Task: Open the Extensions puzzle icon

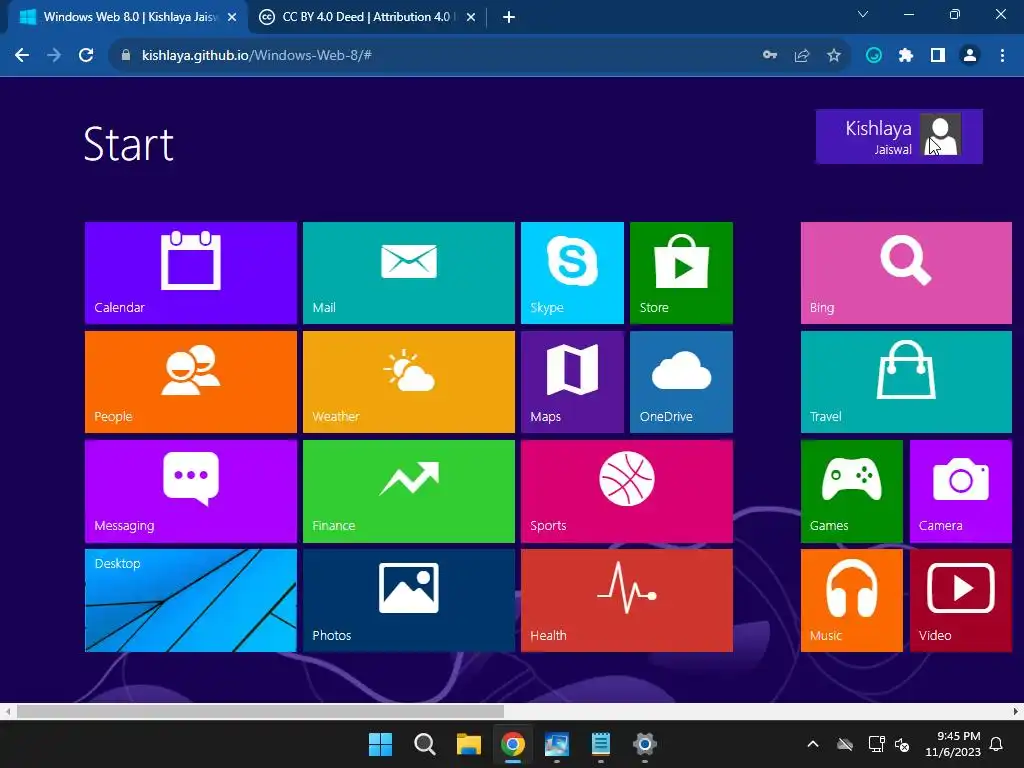Action: (x=906, y=56)
